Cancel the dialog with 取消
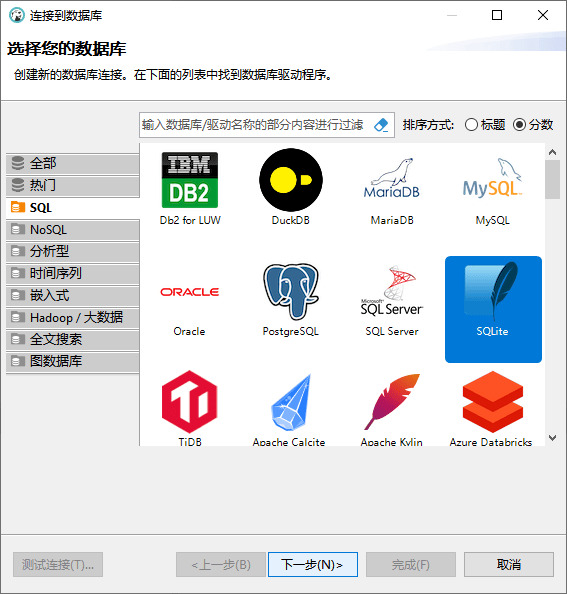The image size is (567, 594). pos(509,564)
